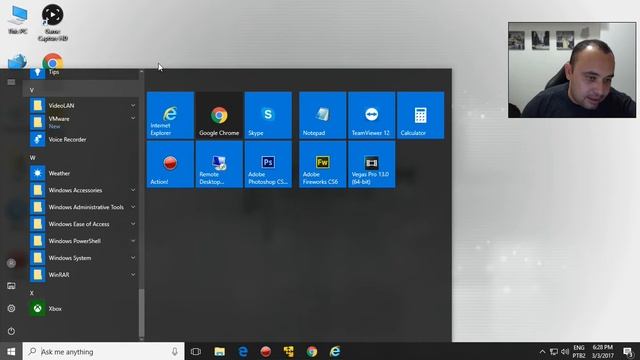Open the Action Center notification icon
This screenshot has width=640, height=360.
coord(629,352)
